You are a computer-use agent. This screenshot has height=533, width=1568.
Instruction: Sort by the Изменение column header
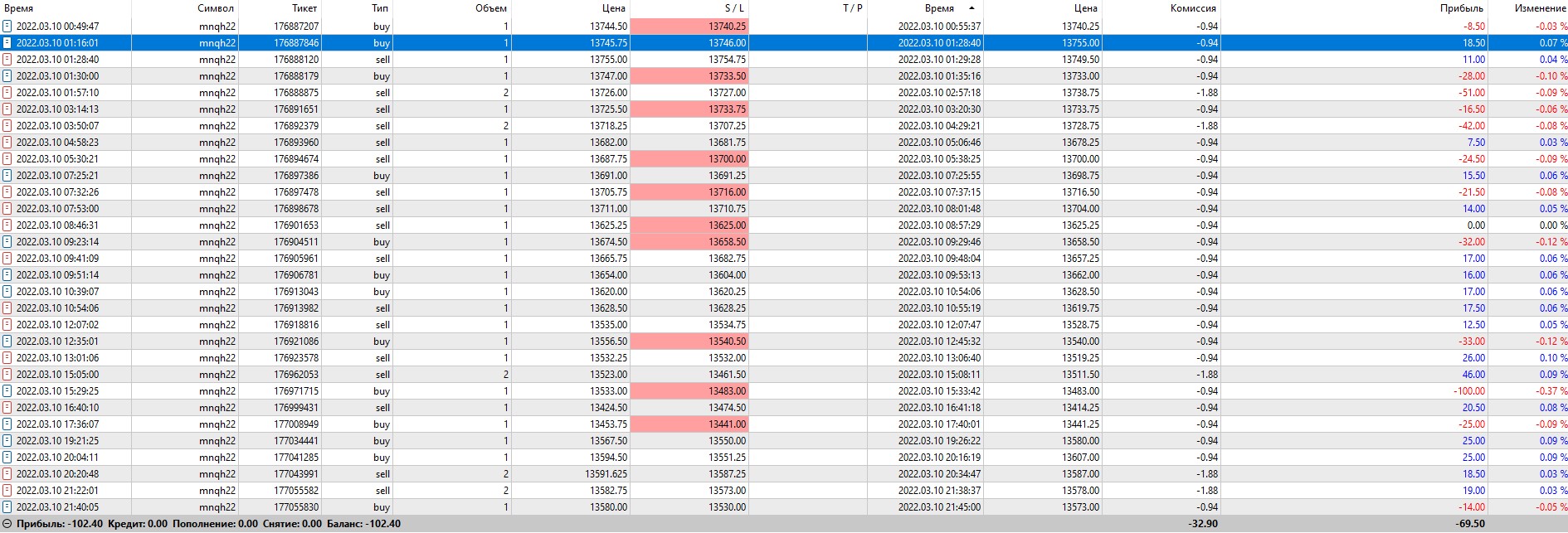tap(1541, 8)
